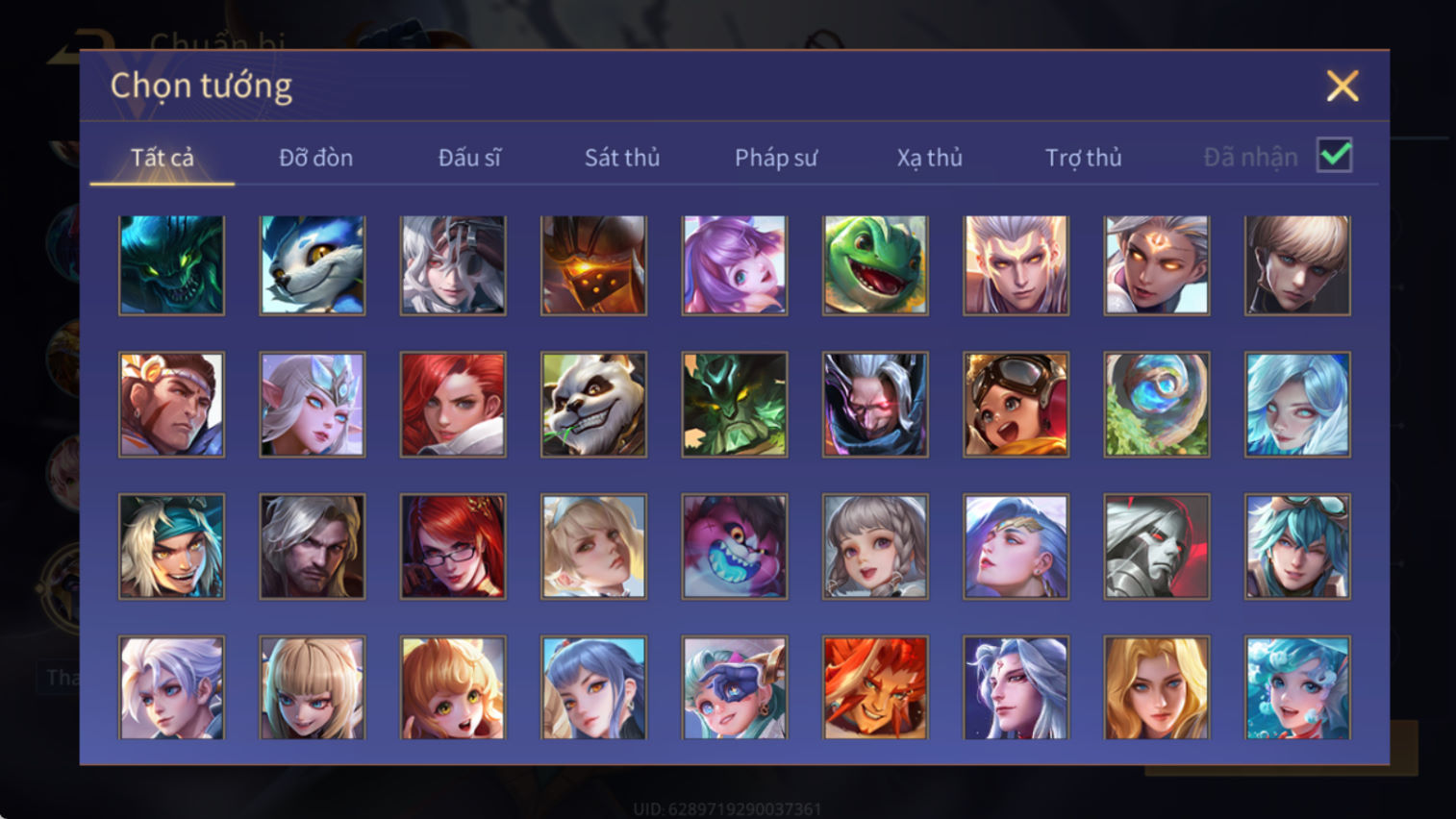Choose the red-haired hero with glasses

tap(453, 546)
